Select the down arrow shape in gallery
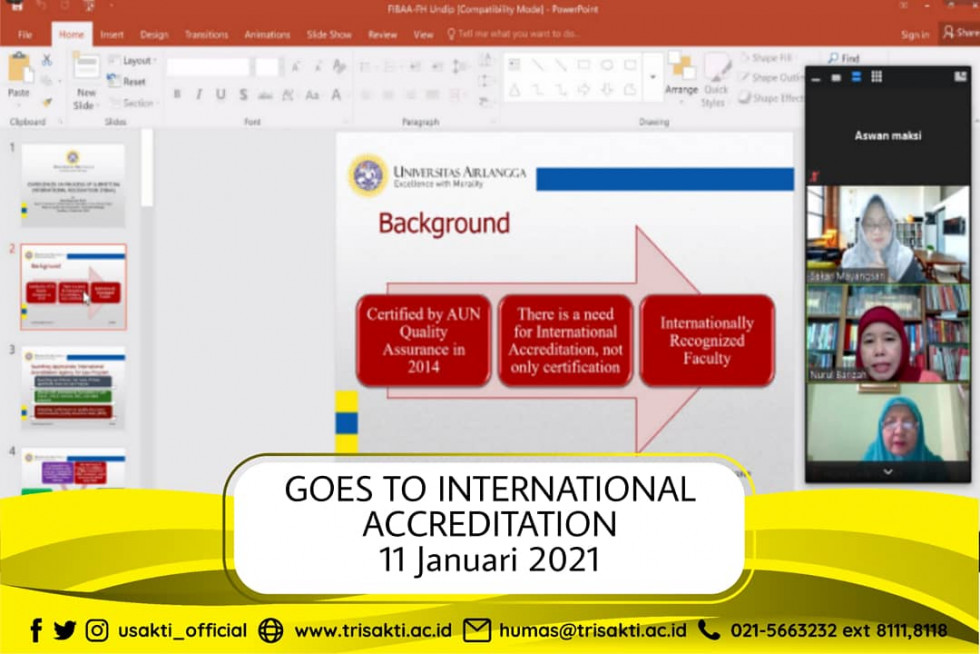Viewport: 980px width, 654px height. pos(606,91)
